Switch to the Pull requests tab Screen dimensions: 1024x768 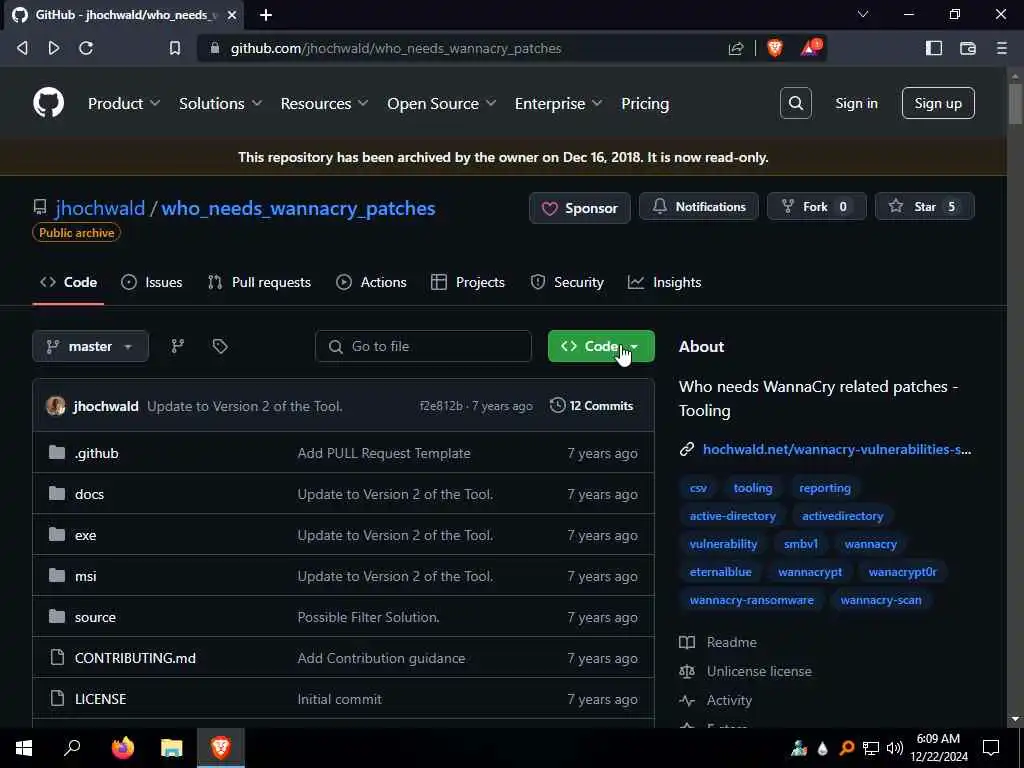(x=259, y=282)
